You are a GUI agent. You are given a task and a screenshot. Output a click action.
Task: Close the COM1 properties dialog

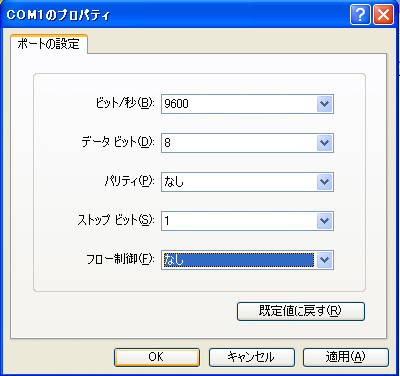point(384,15)
